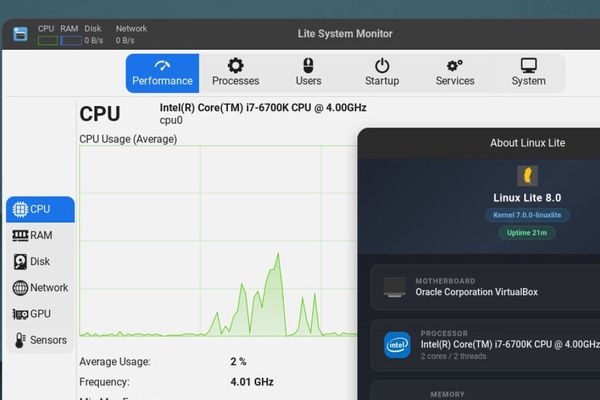
Task: Select GPU in the sidebar
Action: 41,314
